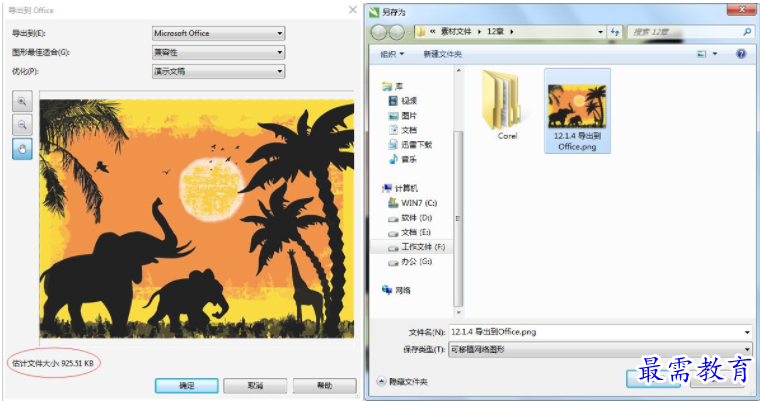Click the blue help question icon
This screenshot has width=760, height=401.
tap(741, 54)
